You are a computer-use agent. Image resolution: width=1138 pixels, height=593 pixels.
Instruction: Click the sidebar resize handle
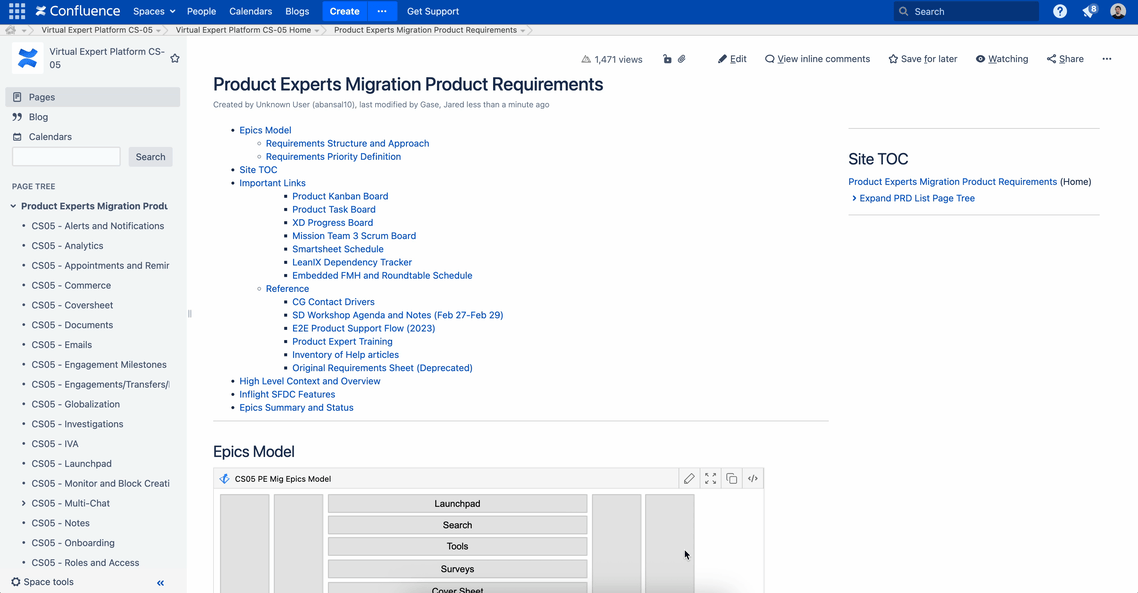pos(189,314)
